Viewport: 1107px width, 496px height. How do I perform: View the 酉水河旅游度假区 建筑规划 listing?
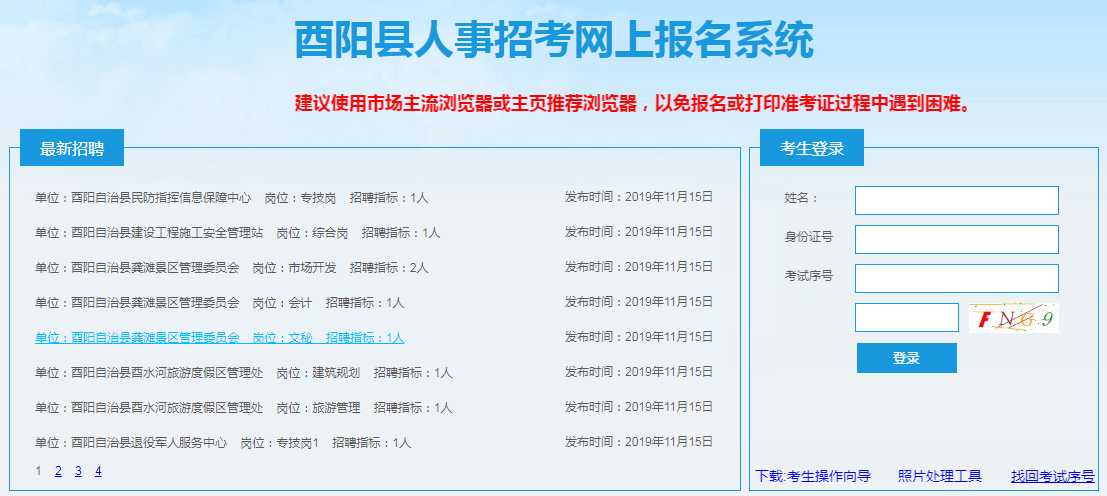tap(243, 373)
